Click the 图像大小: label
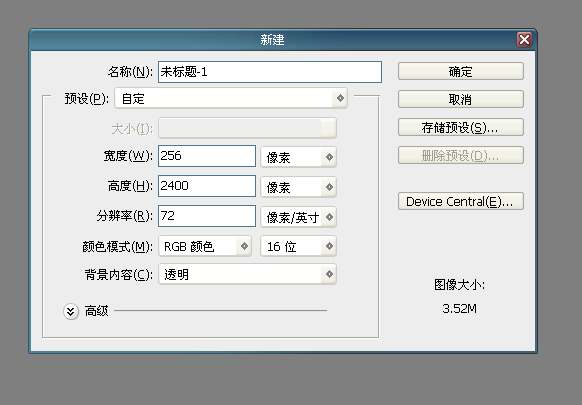This screenshot has width=582, height=405. (460, 285)
